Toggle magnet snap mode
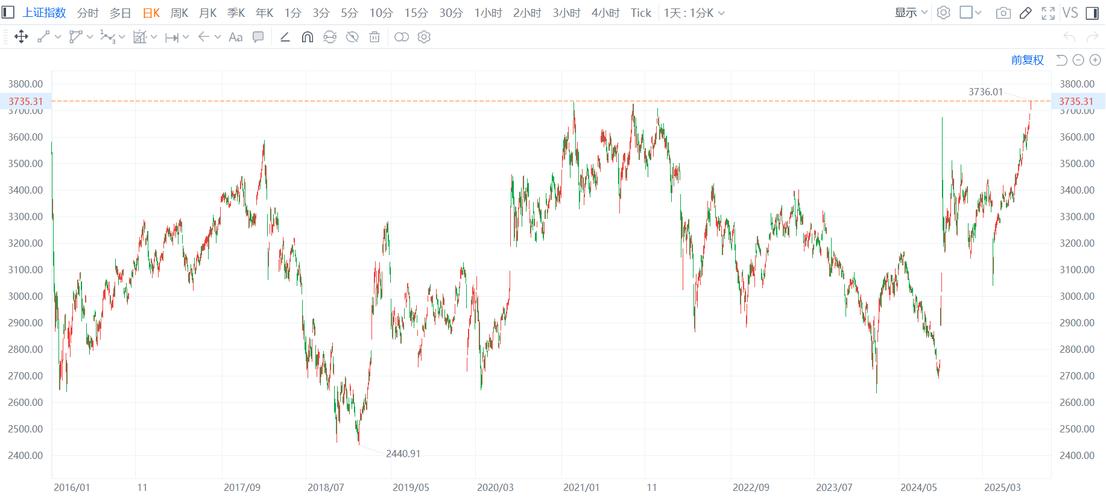The image size is (1106, 500). click(x=307, y=37)
